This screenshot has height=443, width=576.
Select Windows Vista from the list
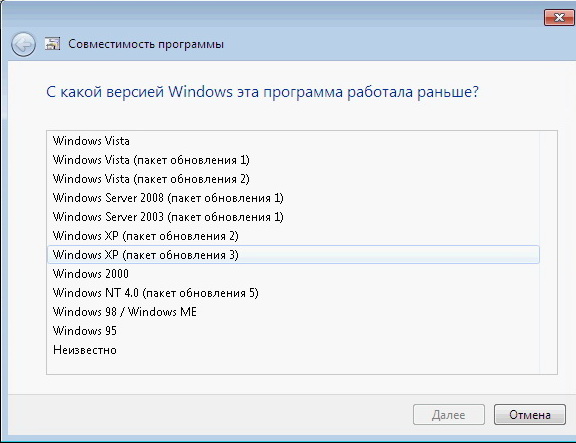coord(294,141)
